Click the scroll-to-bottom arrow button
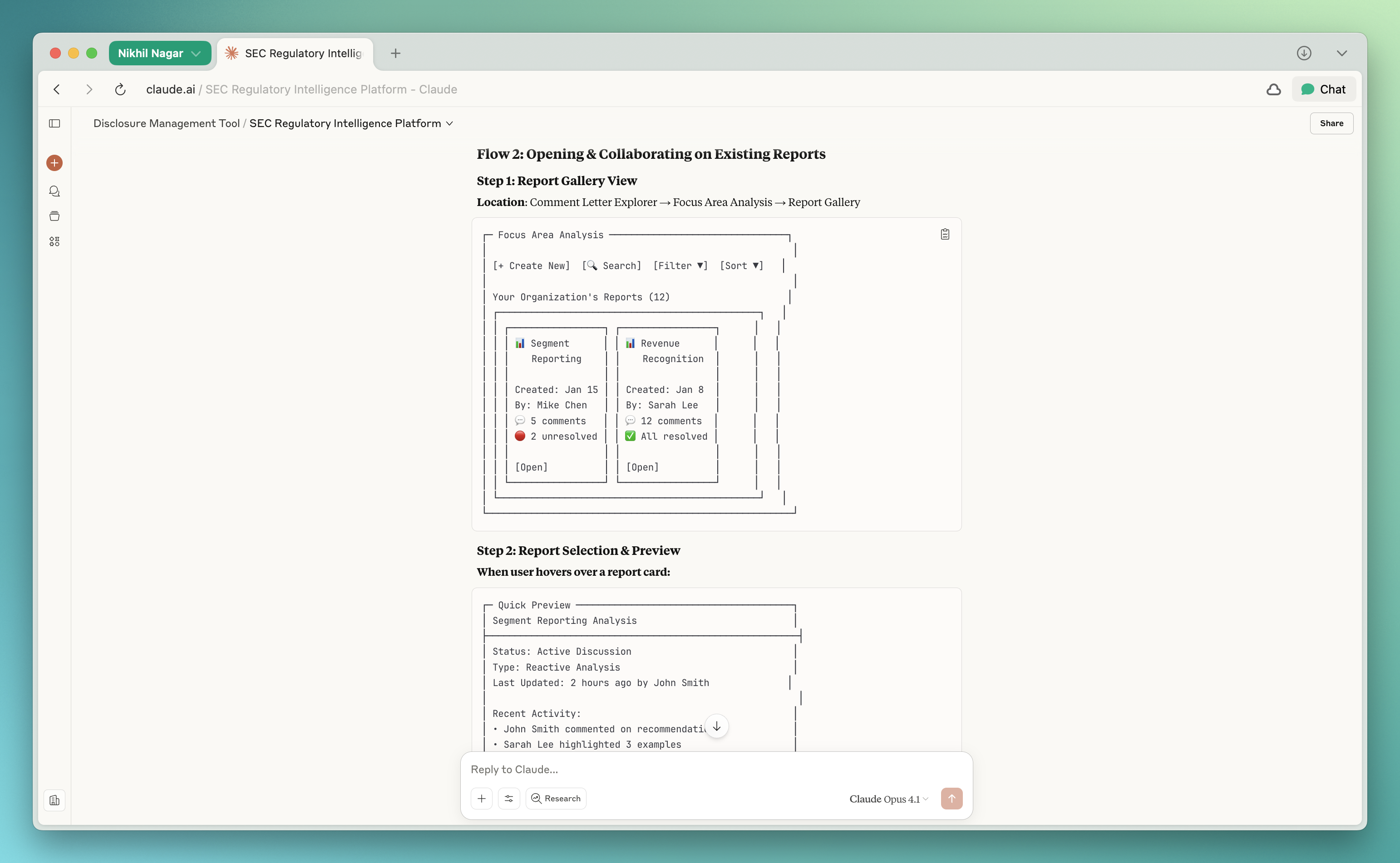The height and width of the screenshot is (863, 1400). [716, 726]
